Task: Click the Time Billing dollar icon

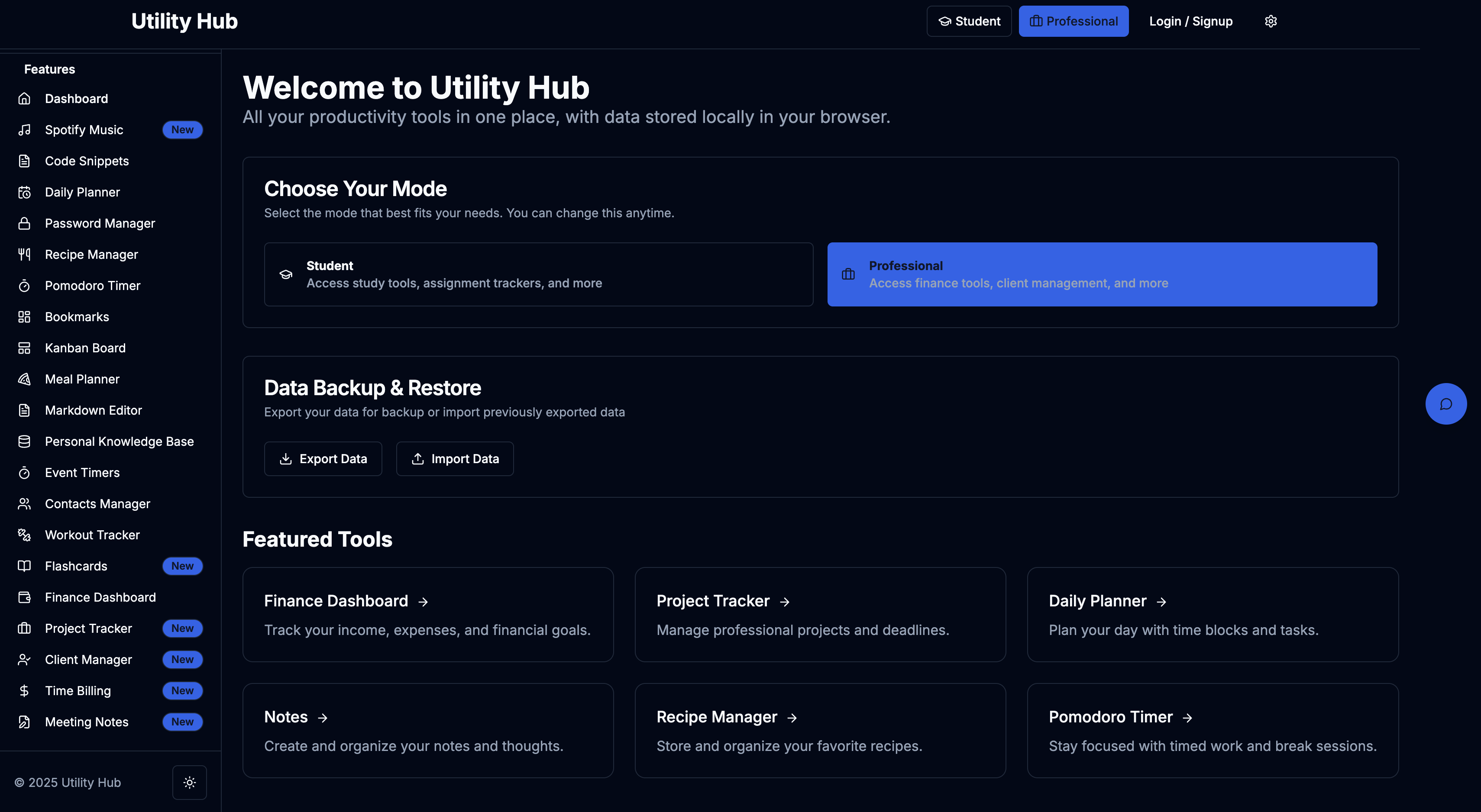Action: coord(24,691)
